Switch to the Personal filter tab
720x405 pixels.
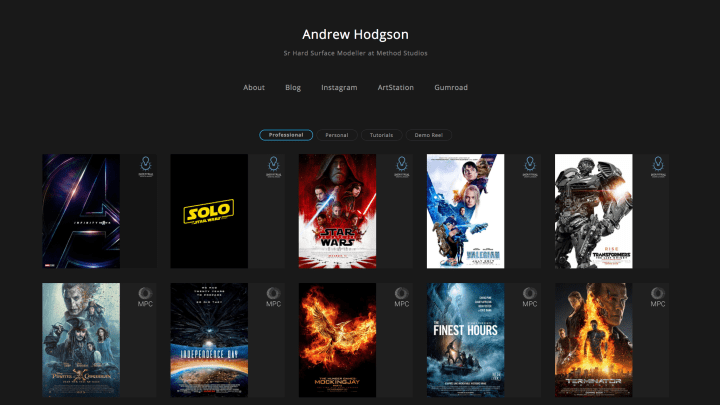(x=337, y=135)
